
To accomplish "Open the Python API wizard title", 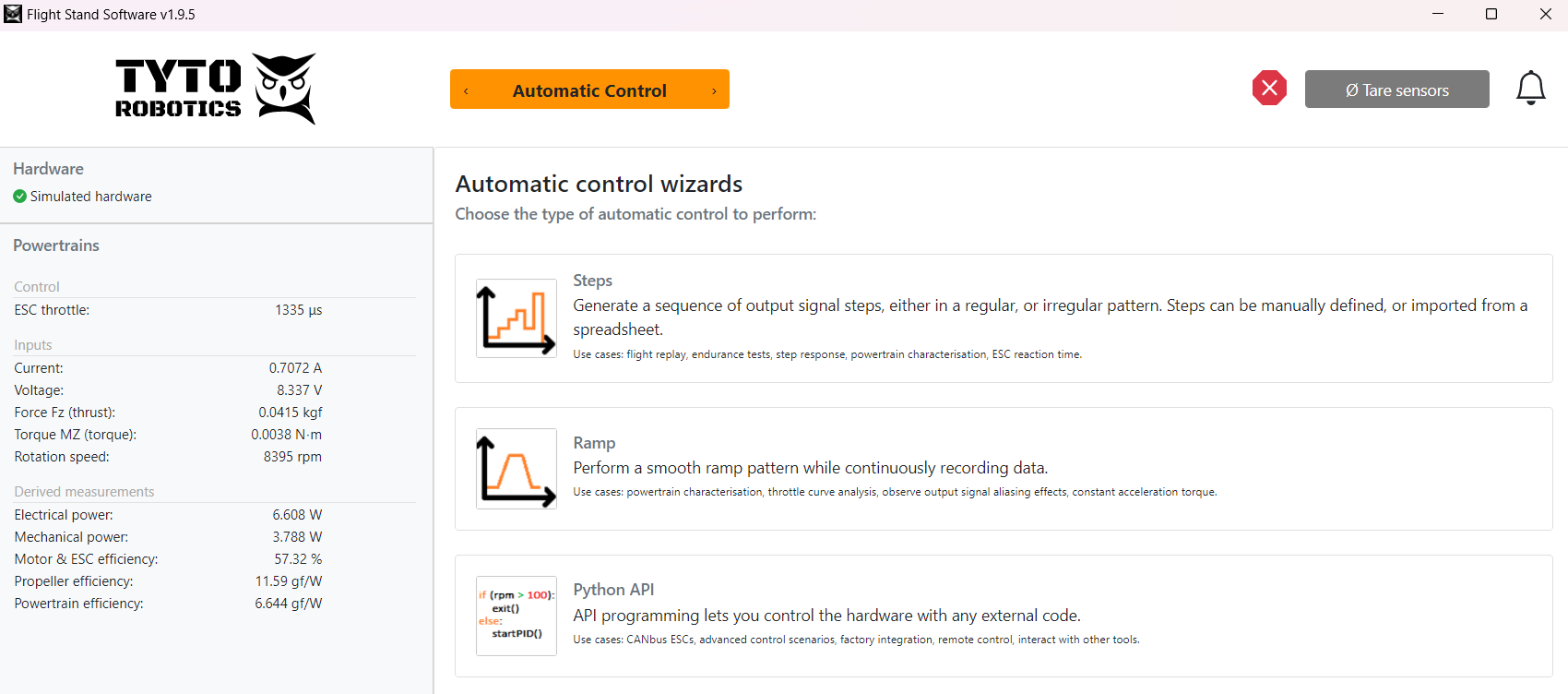I will click(613, 590).
